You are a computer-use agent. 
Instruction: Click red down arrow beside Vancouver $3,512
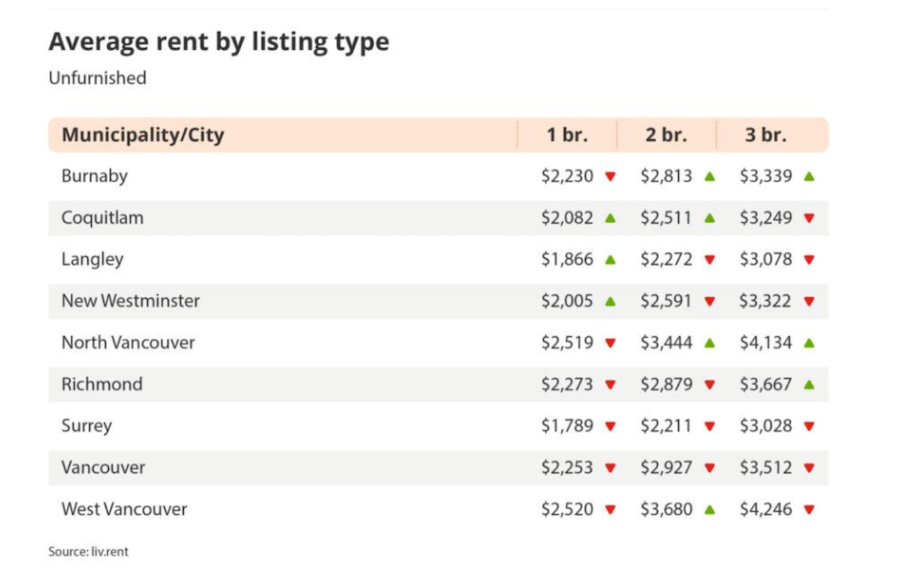tap(809, 468)
